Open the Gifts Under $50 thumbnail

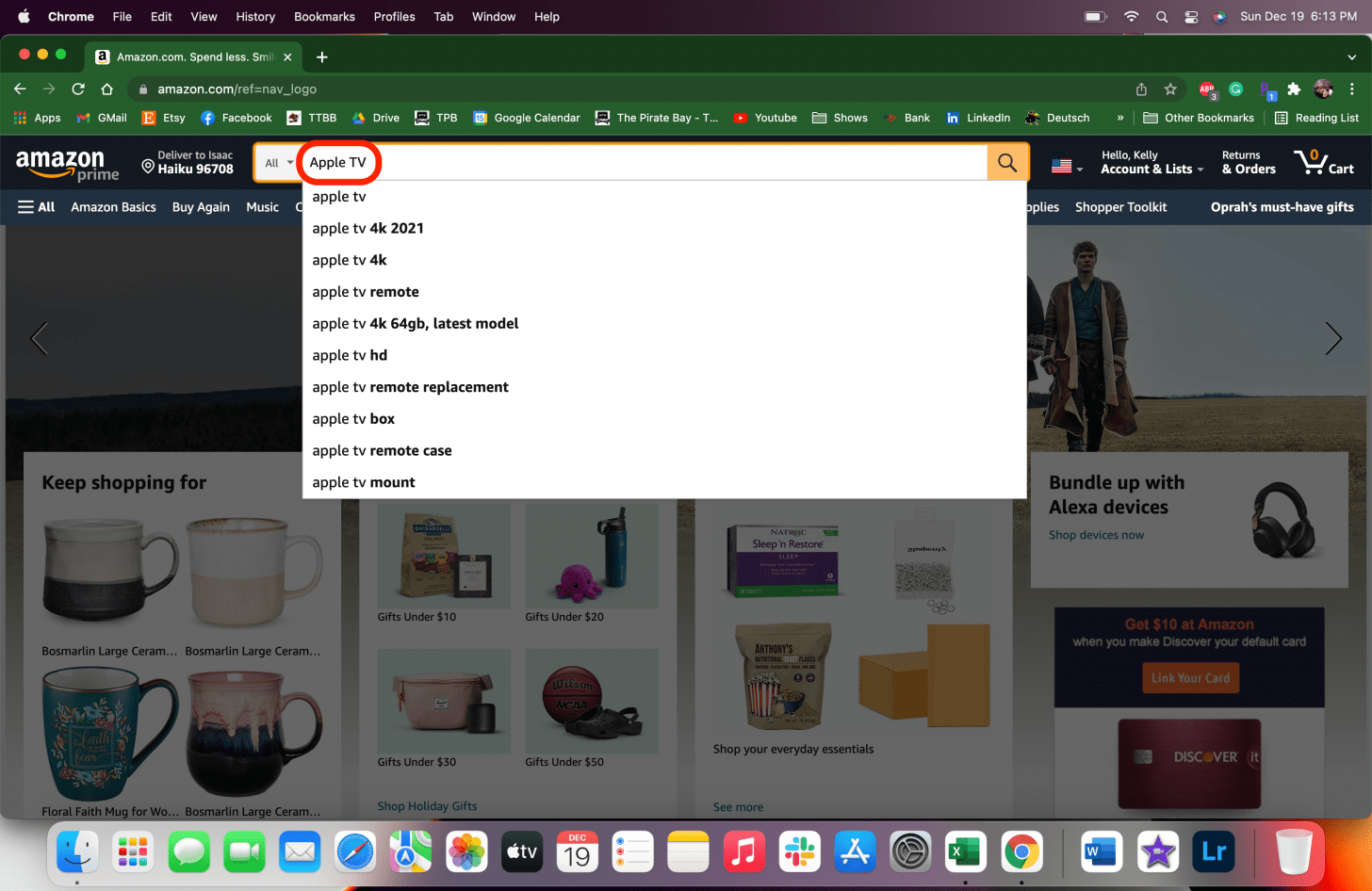click(x=592, y=700)
